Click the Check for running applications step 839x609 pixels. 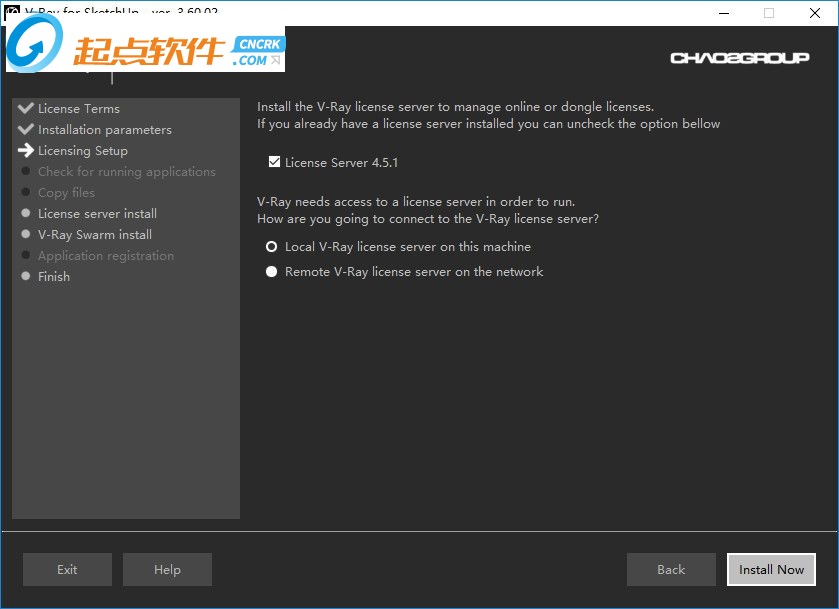click(127, 172)
